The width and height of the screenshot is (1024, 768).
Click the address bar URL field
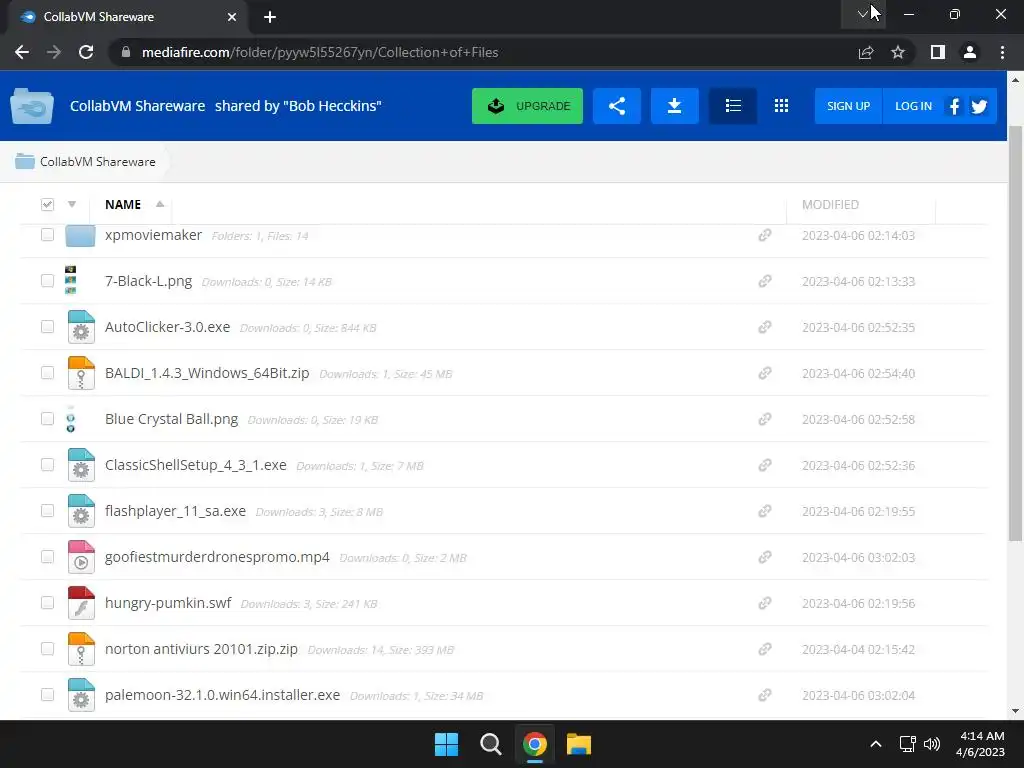(483, 52)
